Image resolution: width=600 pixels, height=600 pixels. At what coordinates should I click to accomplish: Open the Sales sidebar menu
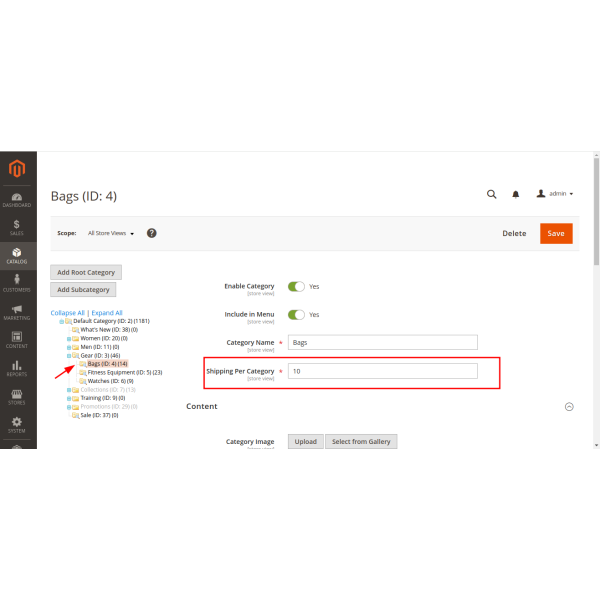tap(18, 229)
